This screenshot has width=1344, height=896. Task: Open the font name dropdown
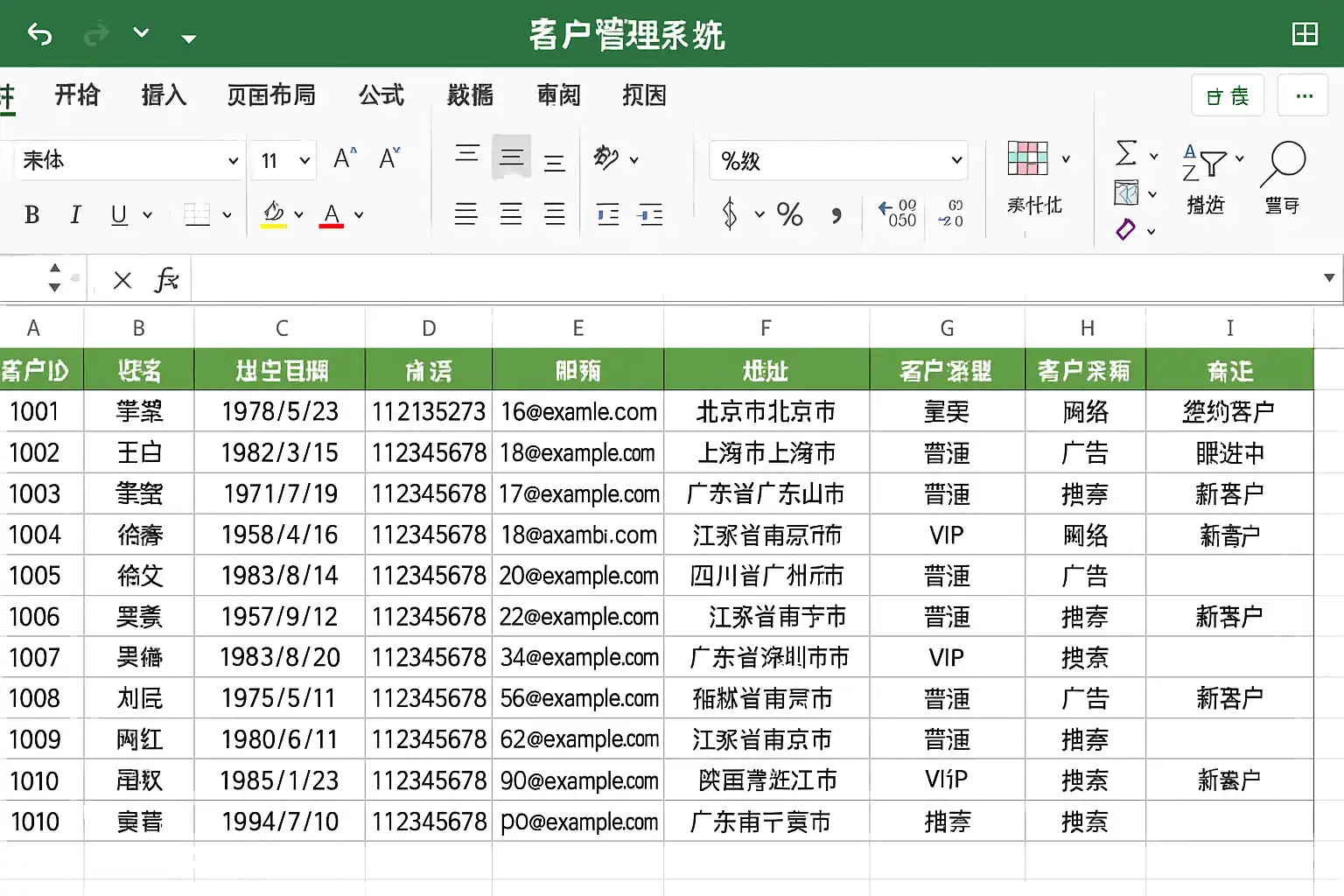coord(233,160)
